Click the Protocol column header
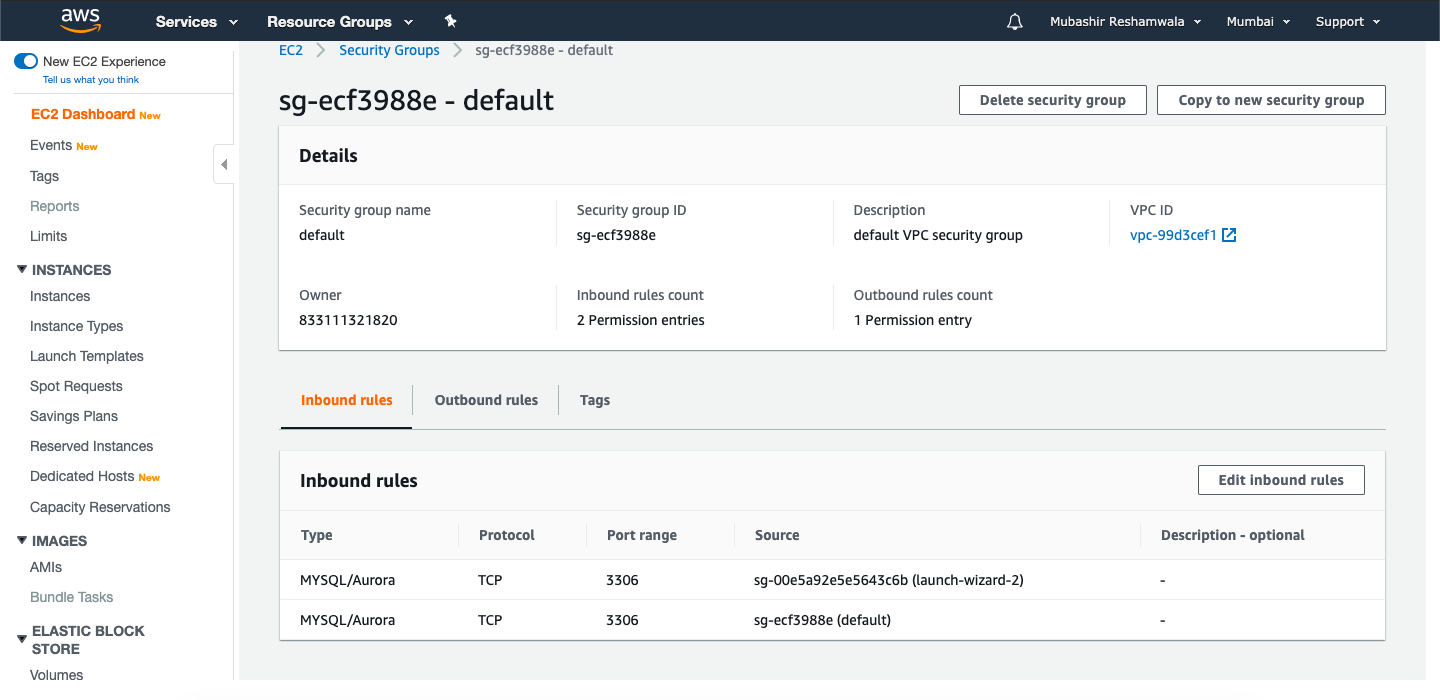The height and width of the screenshot is (700, 1440). [x=506, y=535]
